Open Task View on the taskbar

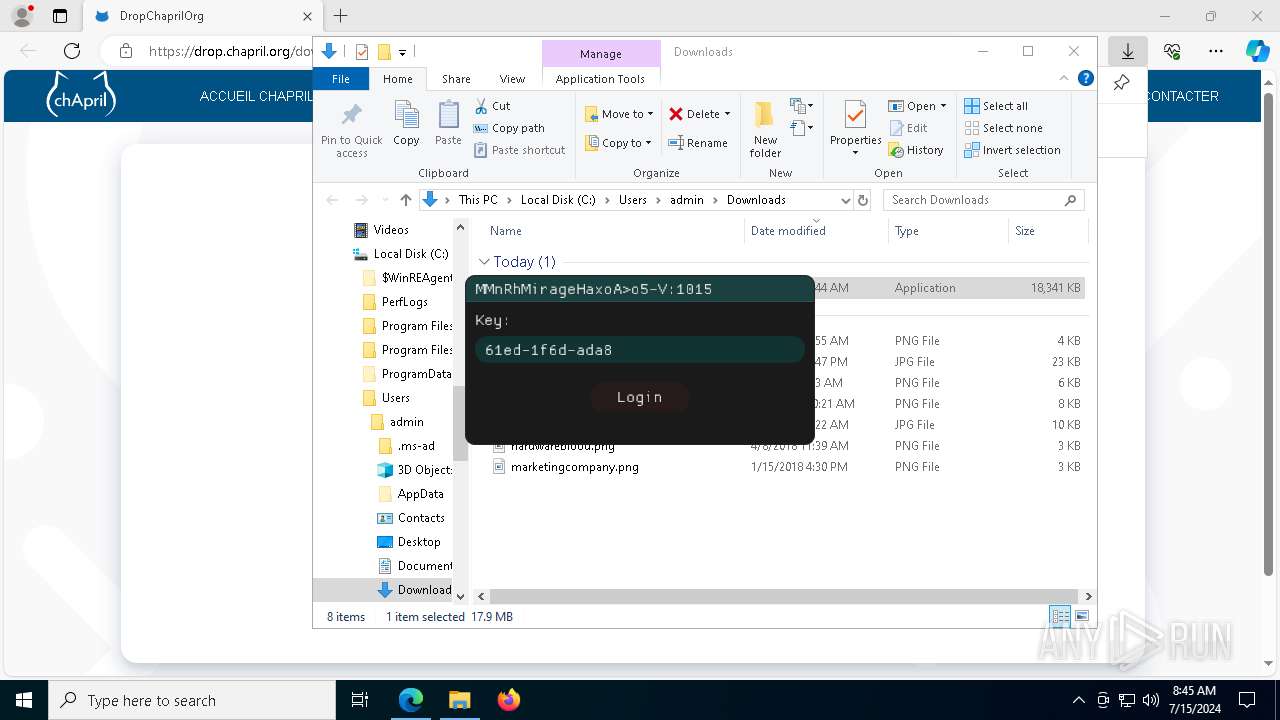click(361, 700)
